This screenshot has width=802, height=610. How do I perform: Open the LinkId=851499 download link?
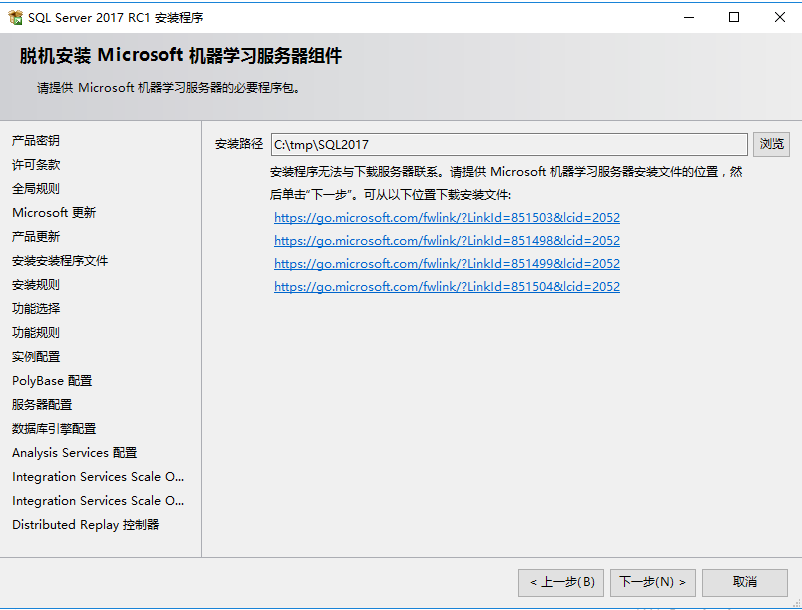click(447, 263)
